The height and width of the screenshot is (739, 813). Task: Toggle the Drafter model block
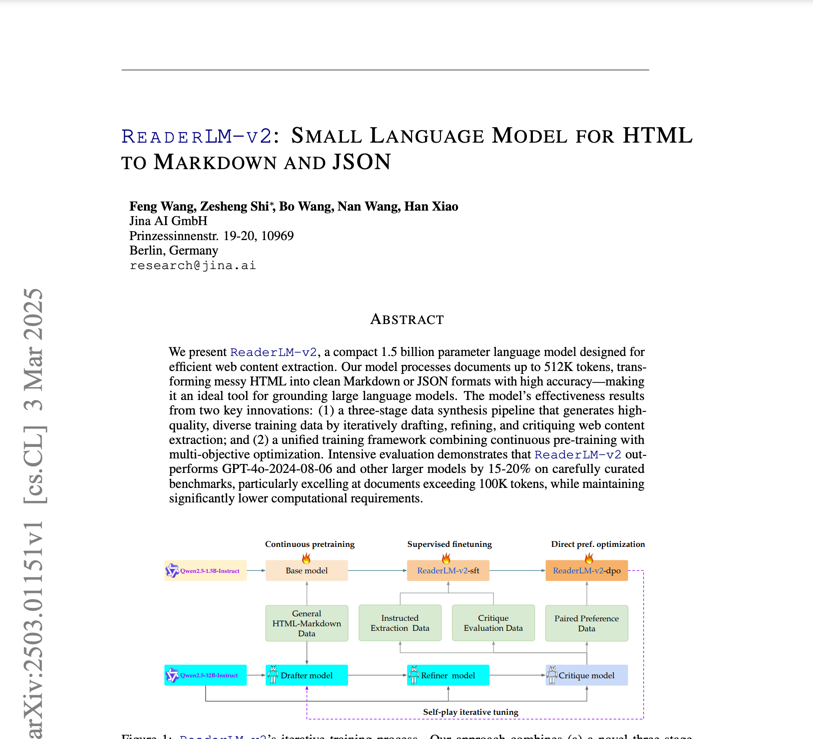click(x=308, y=675)
